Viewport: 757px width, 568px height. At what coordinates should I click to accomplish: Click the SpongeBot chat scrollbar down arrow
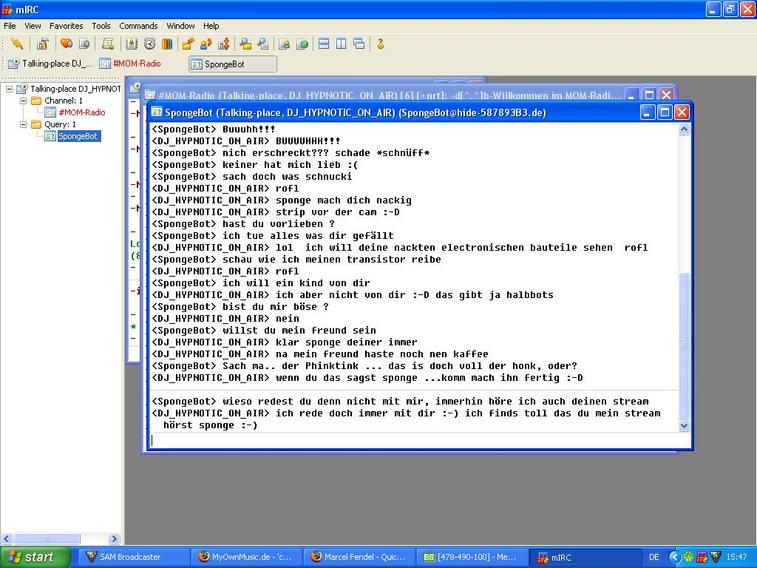[x=684, y=425]
